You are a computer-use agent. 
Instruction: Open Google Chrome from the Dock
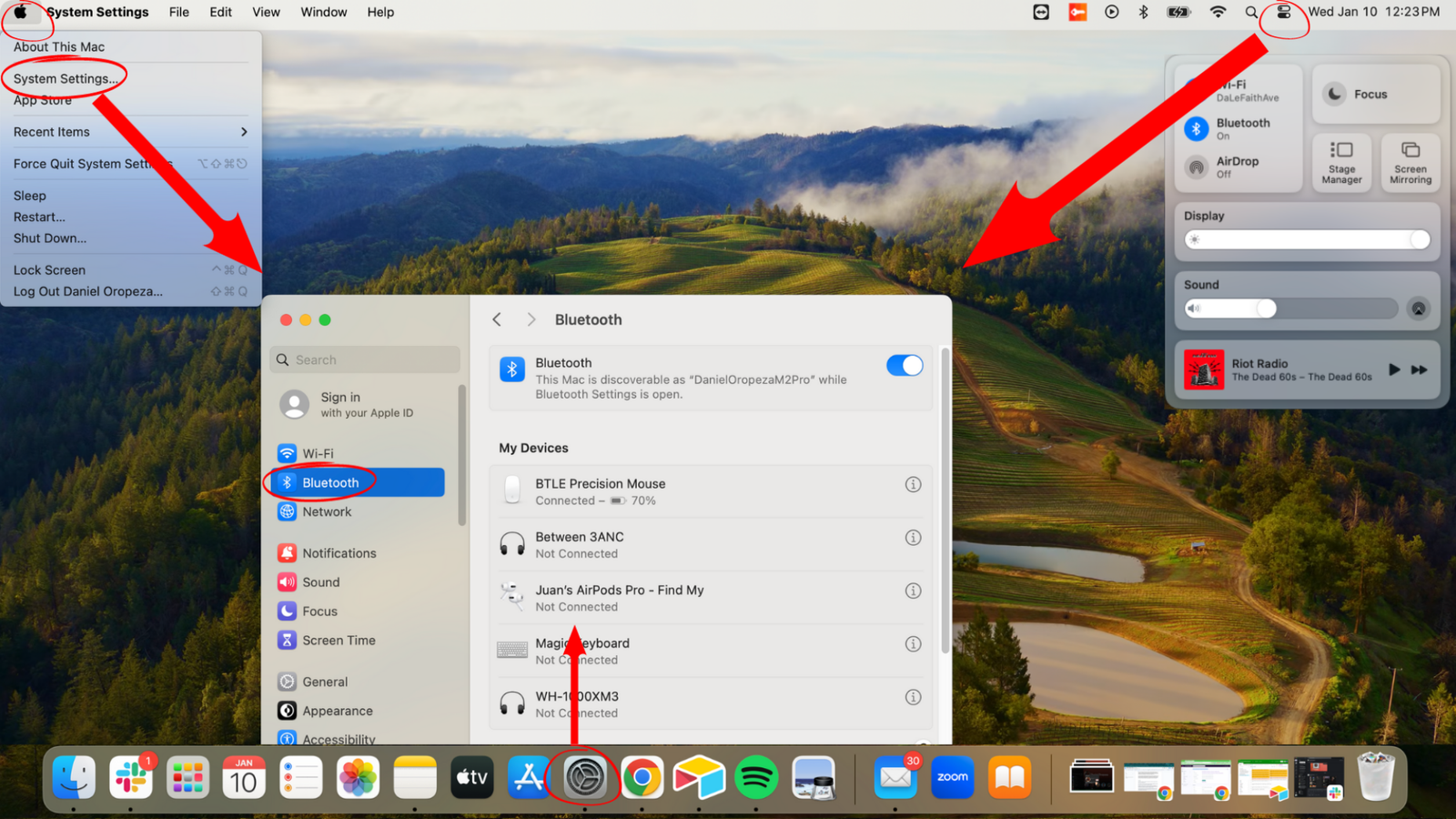pos(642,778)
